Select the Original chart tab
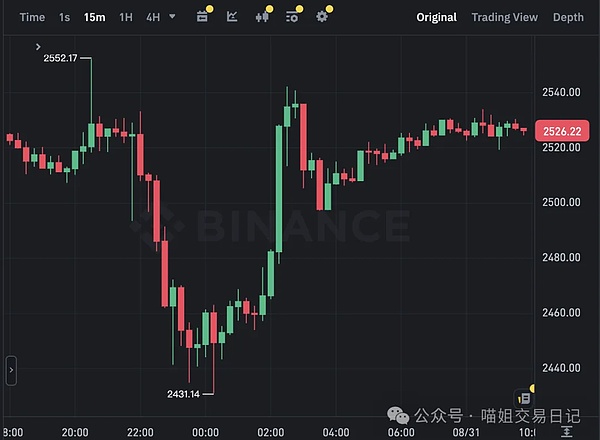The image size is (600, 440). coord(437,17)
